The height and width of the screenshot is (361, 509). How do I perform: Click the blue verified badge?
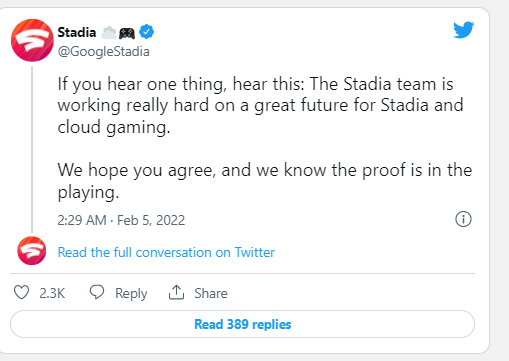[146, 32]
